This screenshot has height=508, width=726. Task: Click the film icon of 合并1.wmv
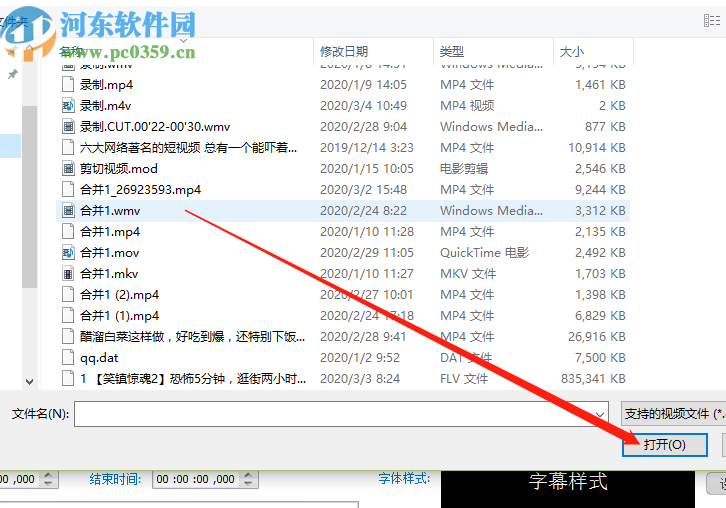coord(68,211)
